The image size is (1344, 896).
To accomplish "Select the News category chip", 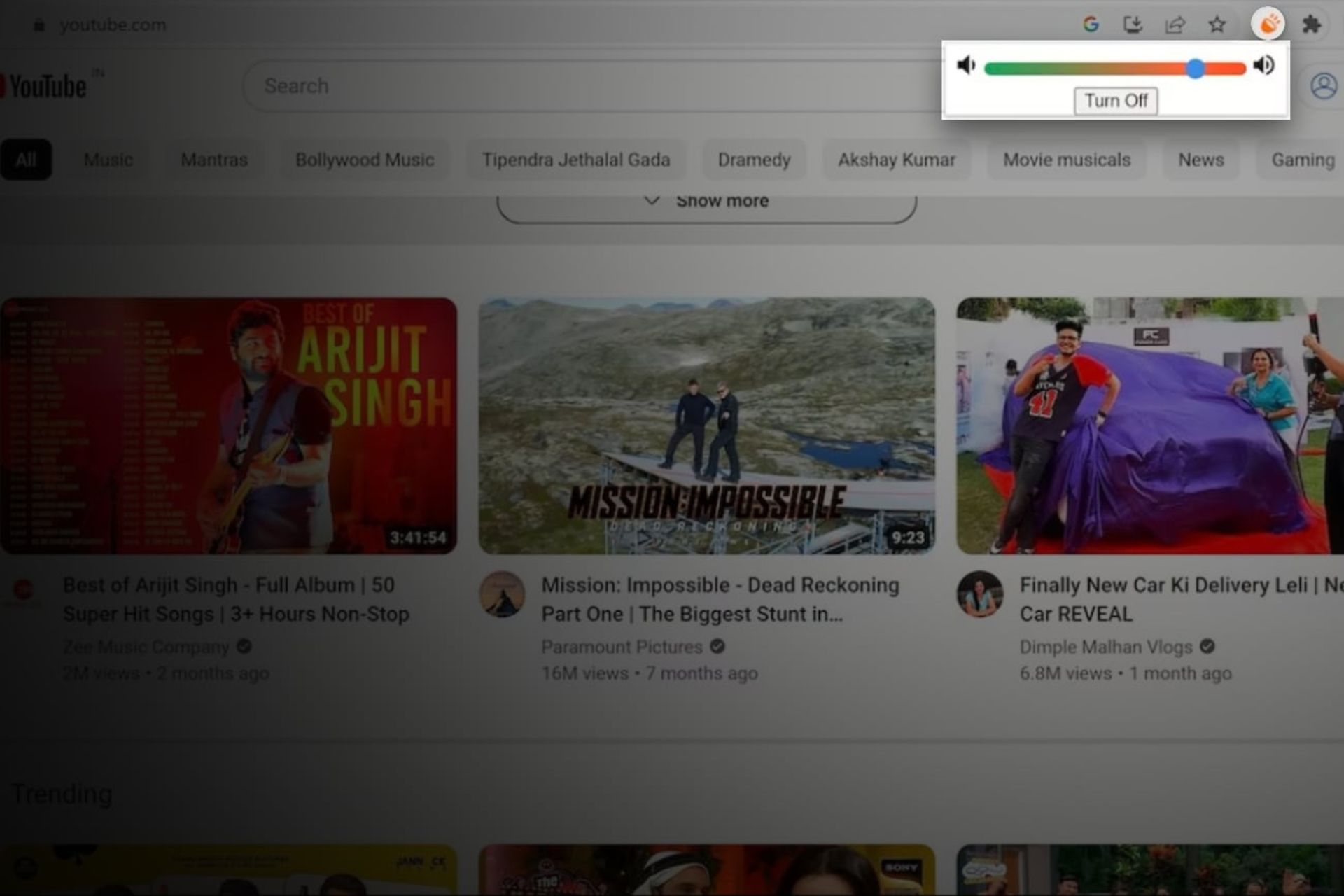I will tap(1200, 160).
